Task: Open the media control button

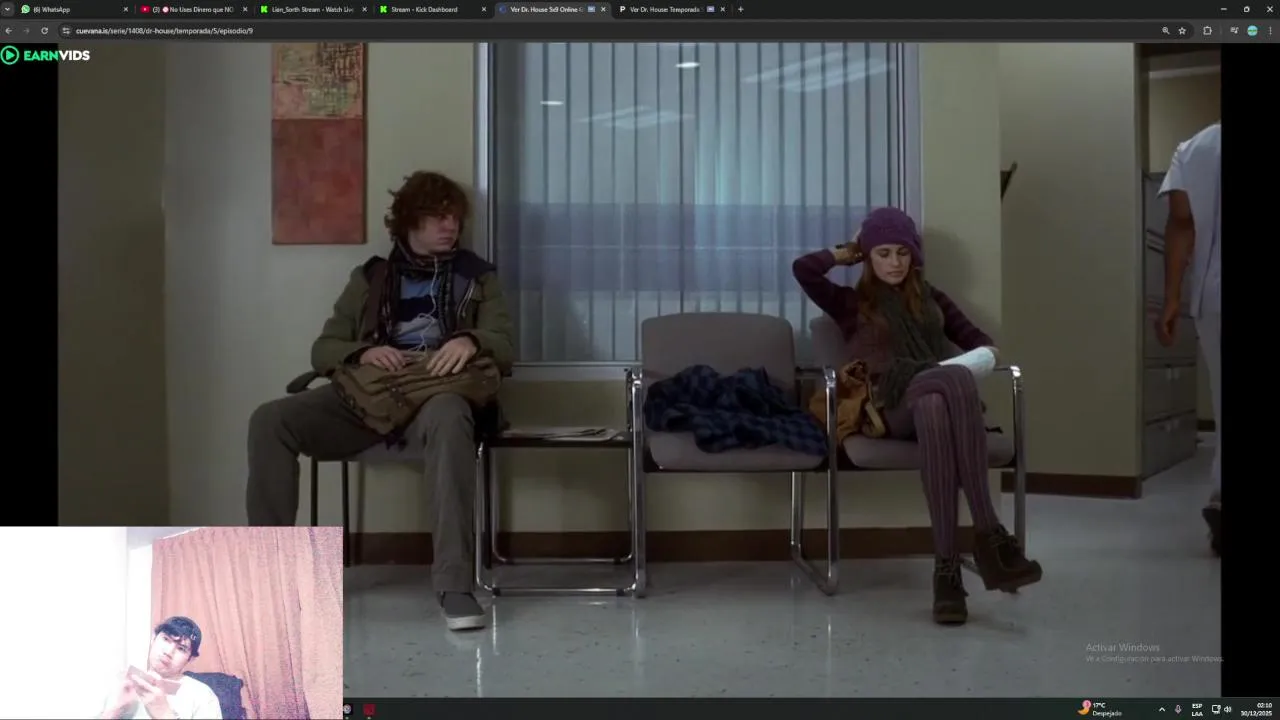Action: 1234,31
